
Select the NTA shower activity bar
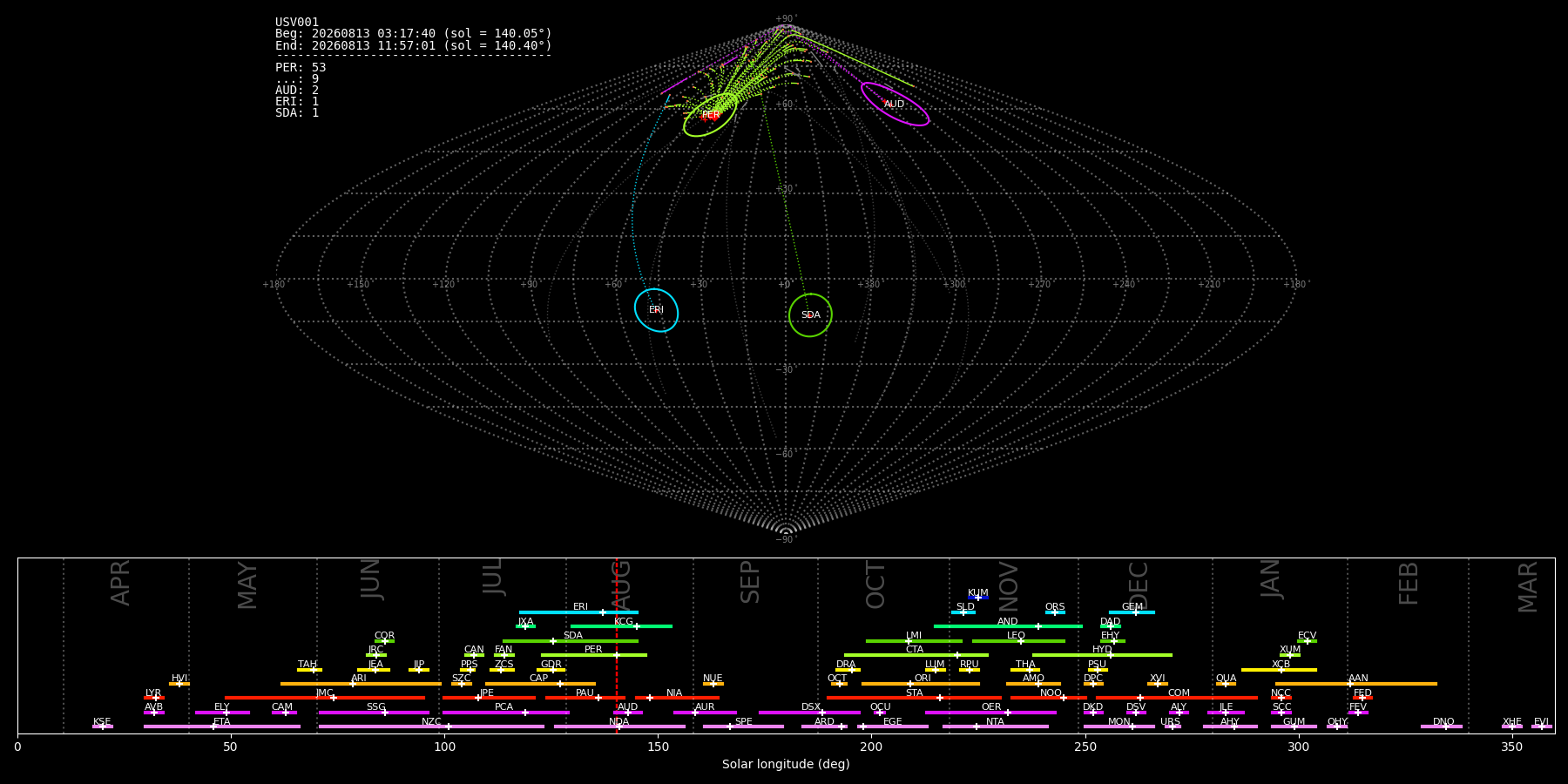pyautogui.click(x=996, y=727)
